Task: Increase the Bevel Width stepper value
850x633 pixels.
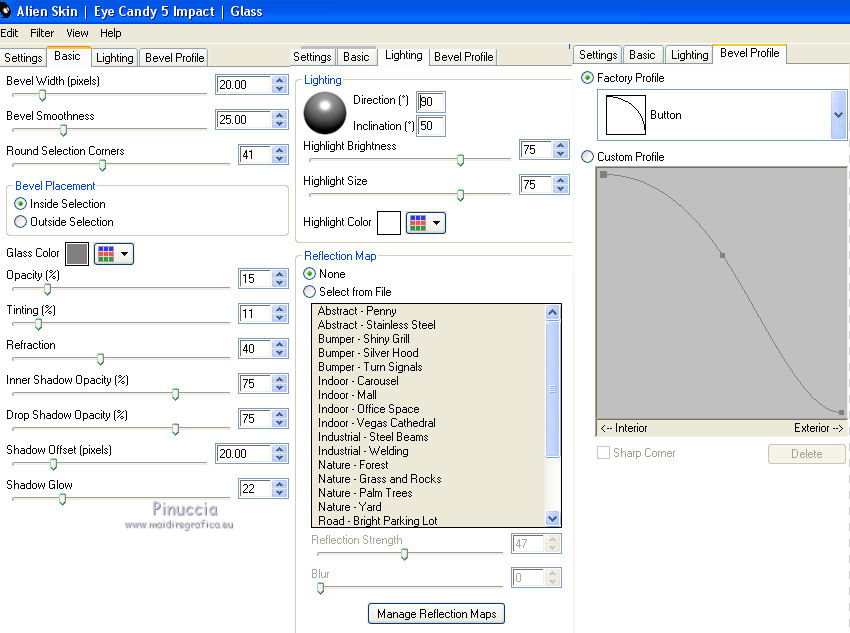Action: coord(279,80)
